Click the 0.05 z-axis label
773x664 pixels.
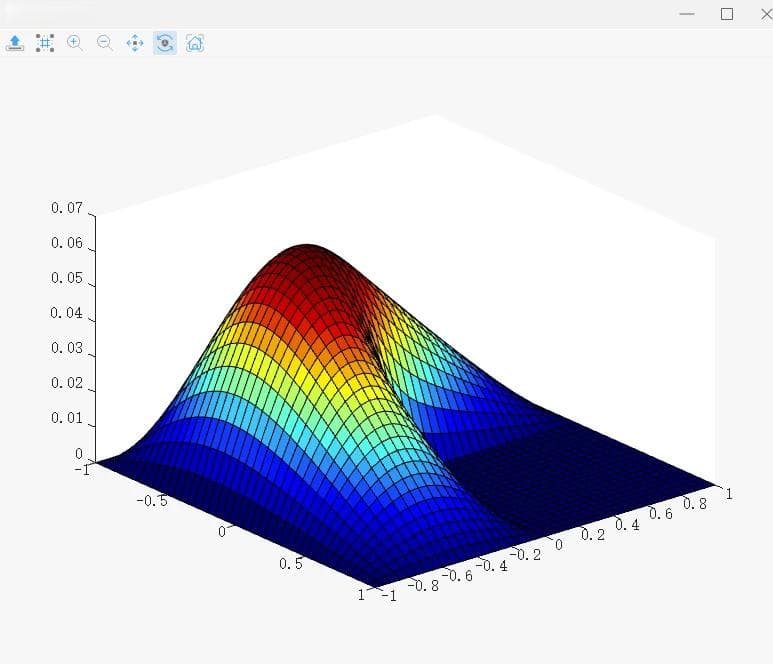pos(67,278)
